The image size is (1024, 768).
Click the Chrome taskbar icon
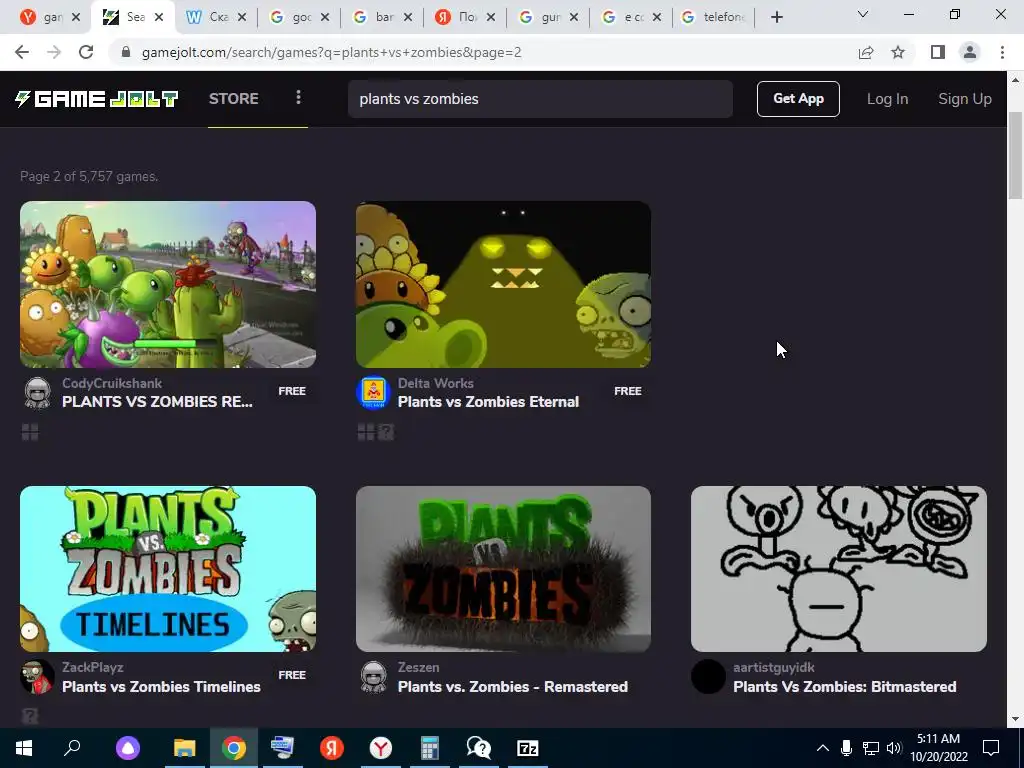tap(234, 748)
